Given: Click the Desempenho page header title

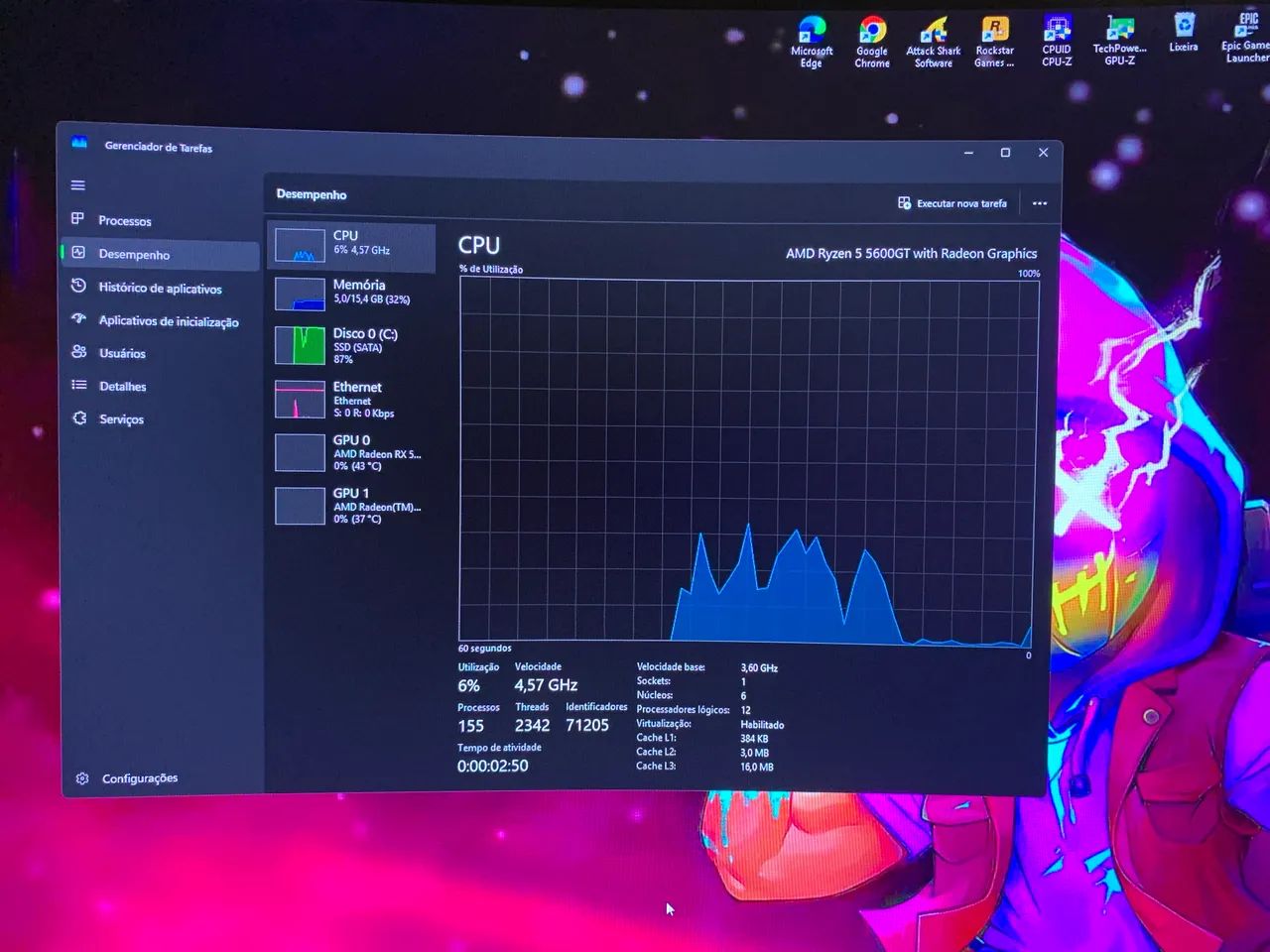Looking at the screenshot, I should pyautogui.click(x=312, y=194).
